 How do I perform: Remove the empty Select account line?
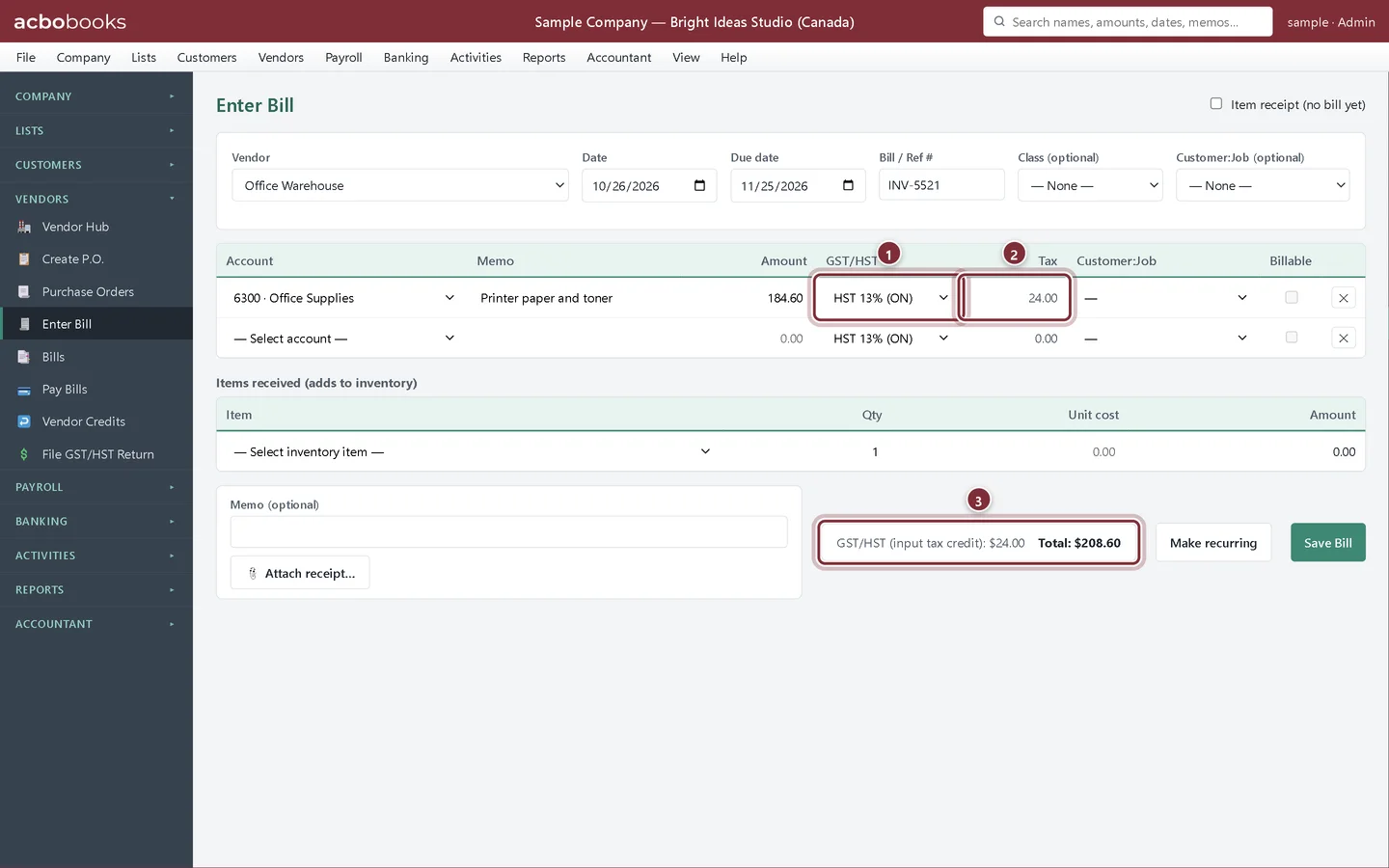click(1343, 339)
